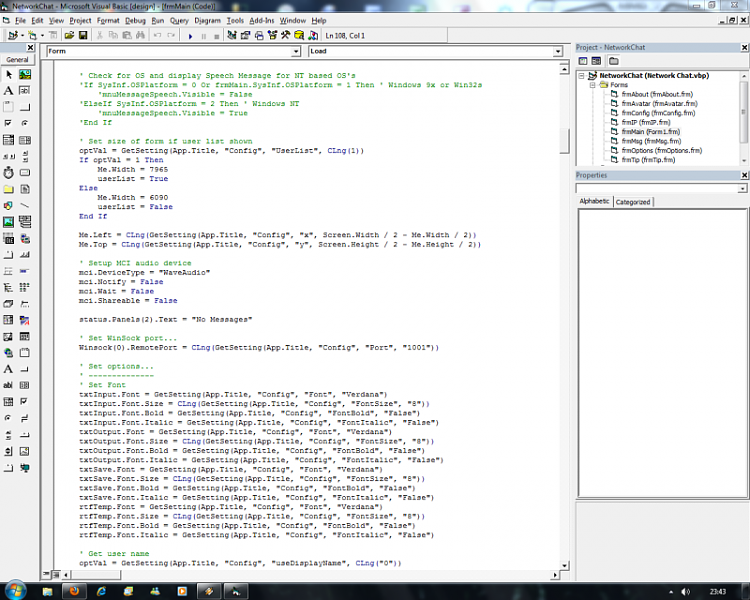The width and height of the screenshot is (750, 600).
Task: Toggle Procedure View at code window bottom
Action: 46,574
